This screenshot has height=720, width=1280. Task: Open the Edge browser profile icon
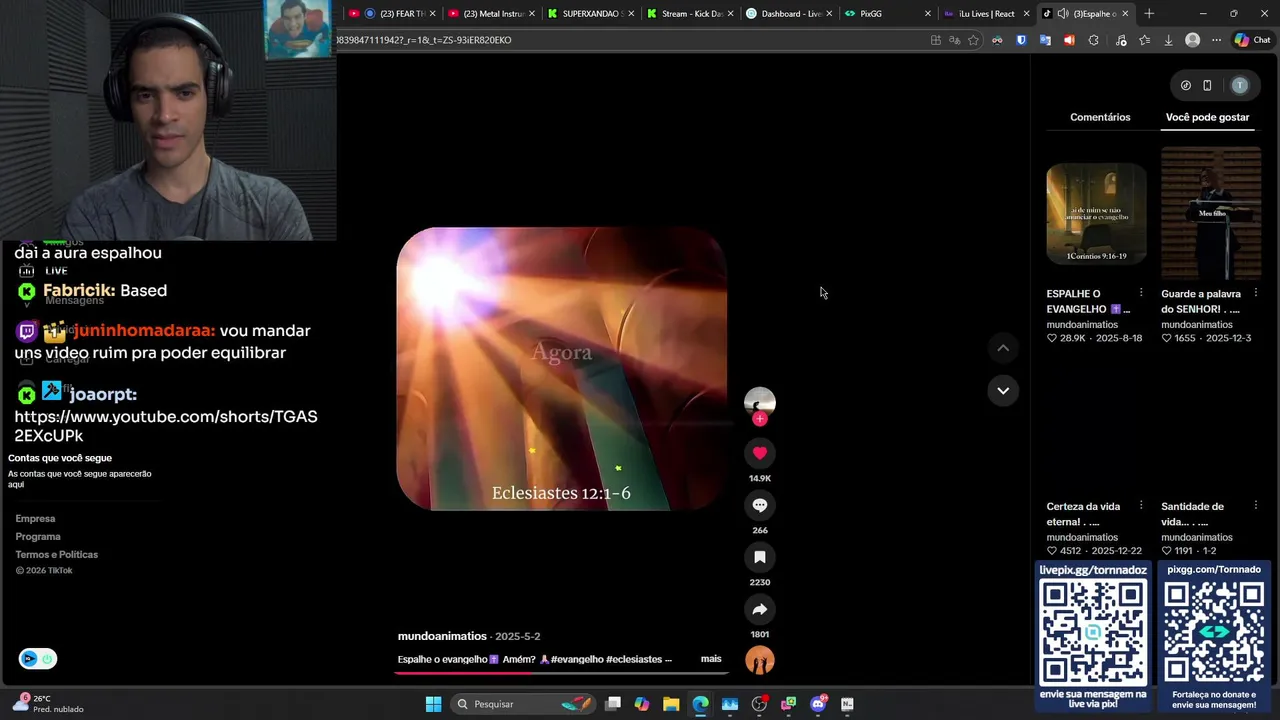click(1192, 40)
